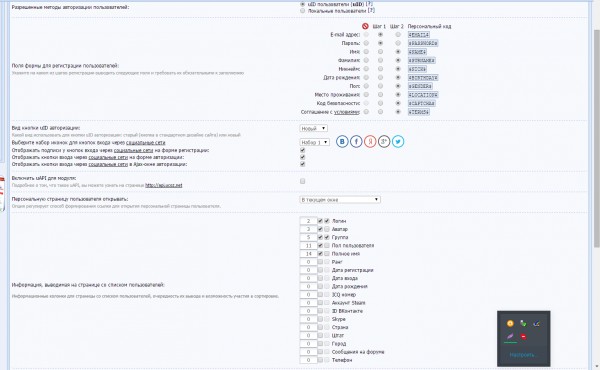Image resolution: width=600 pixels, height=370 pixels.
Task: Tick display checkbox for Skype row
Action: click(320, 319)
